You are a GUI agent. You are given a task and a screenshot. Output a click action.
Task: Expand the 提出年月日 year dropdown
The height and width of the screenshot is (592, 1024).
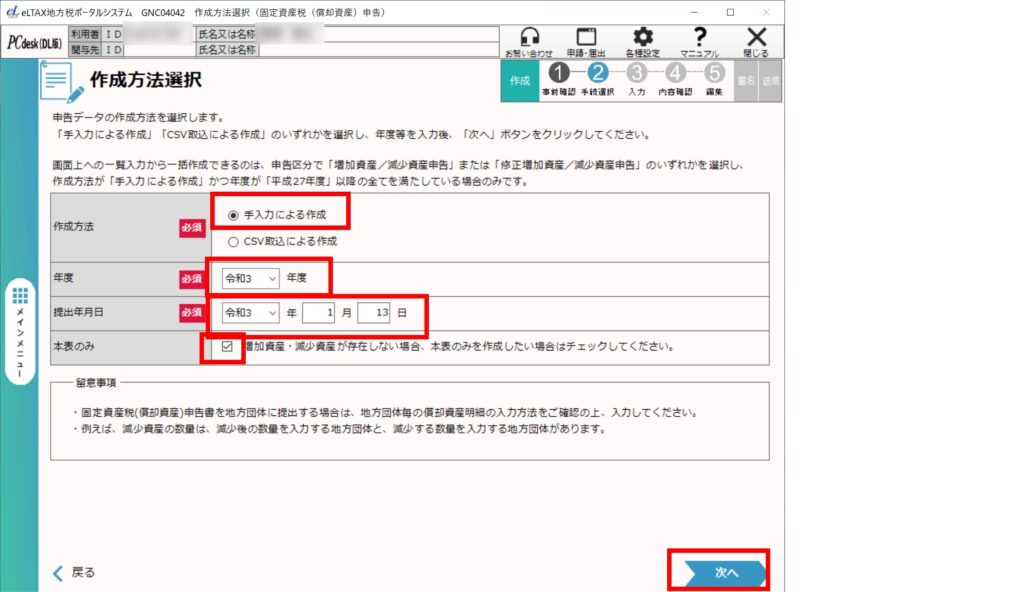(251, 313)
